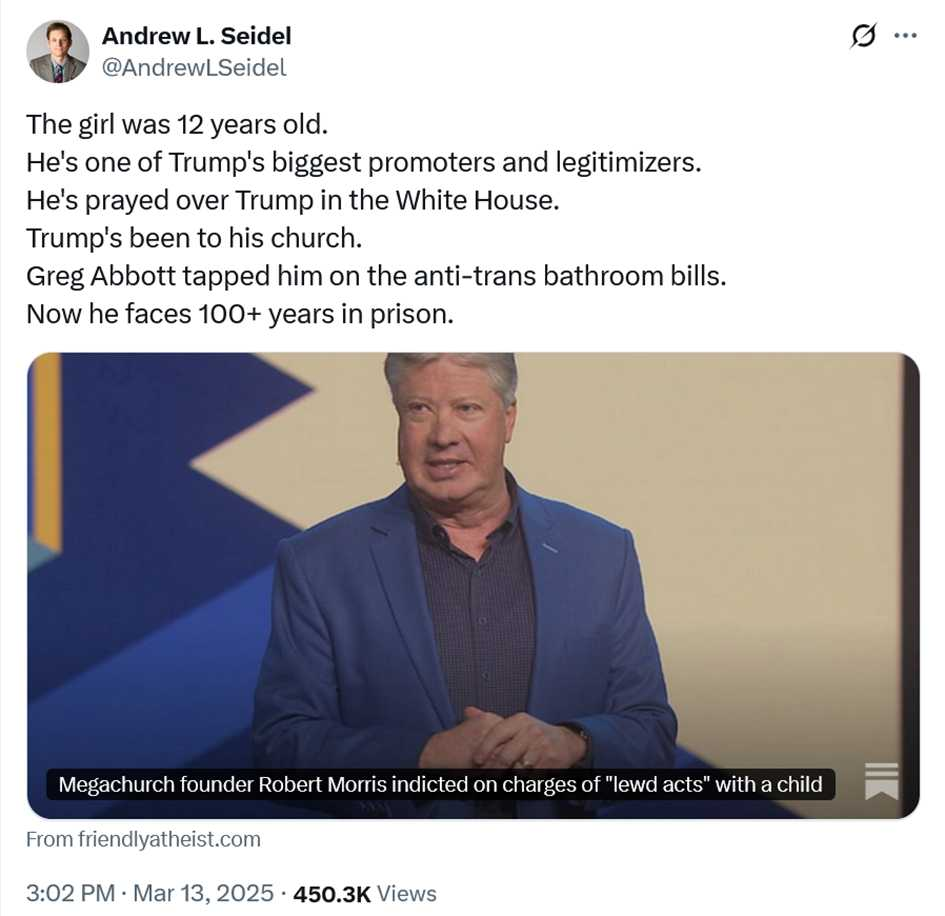The height and width of the screenshot is (916, 945).
Task: Click the 'prayed over Trump in the White House' line
Action: click(x=292, y=200)
